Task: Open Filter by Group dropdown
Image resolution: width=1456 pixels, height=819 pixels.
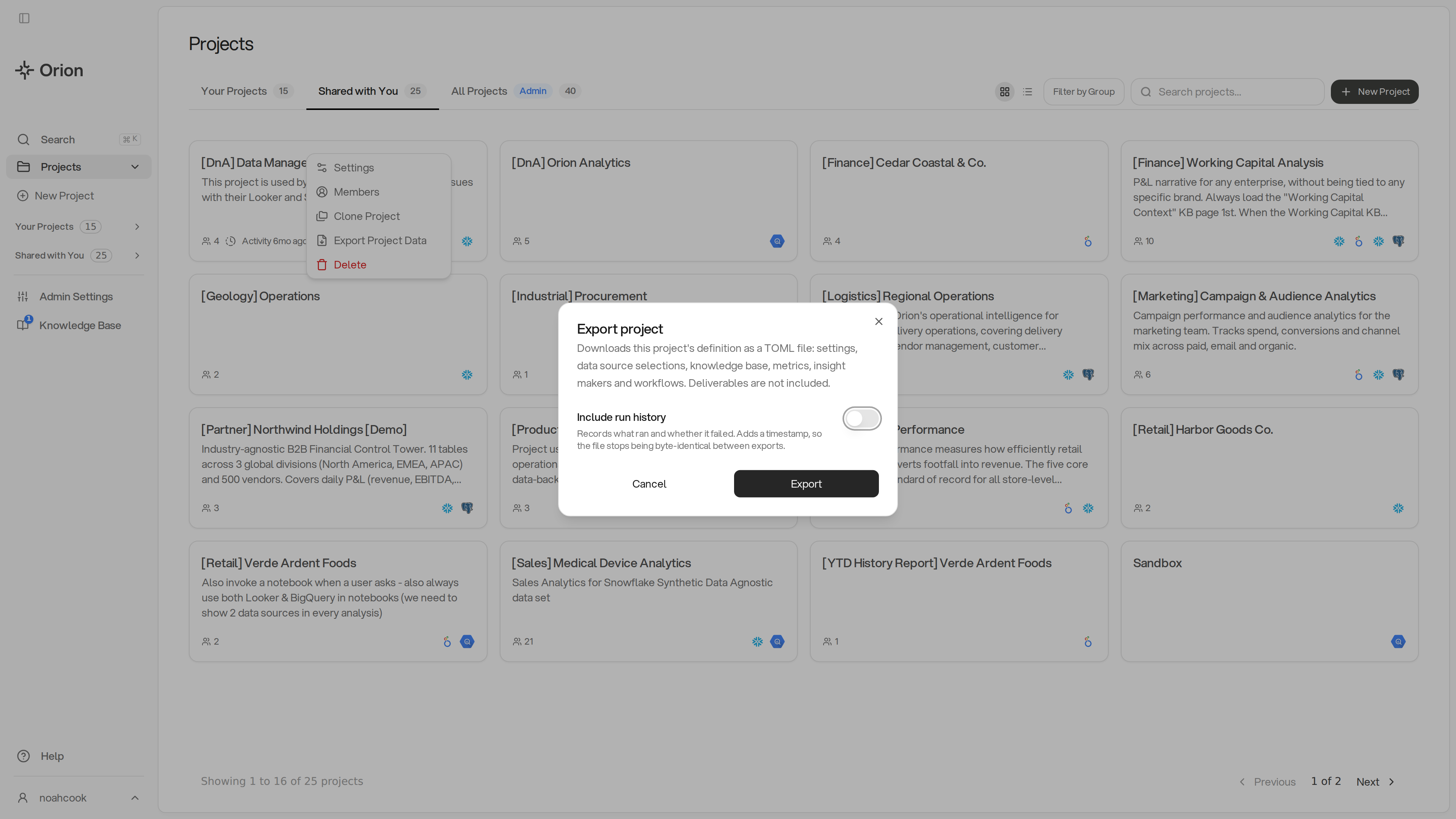Action: click(x=1084, y=91)
